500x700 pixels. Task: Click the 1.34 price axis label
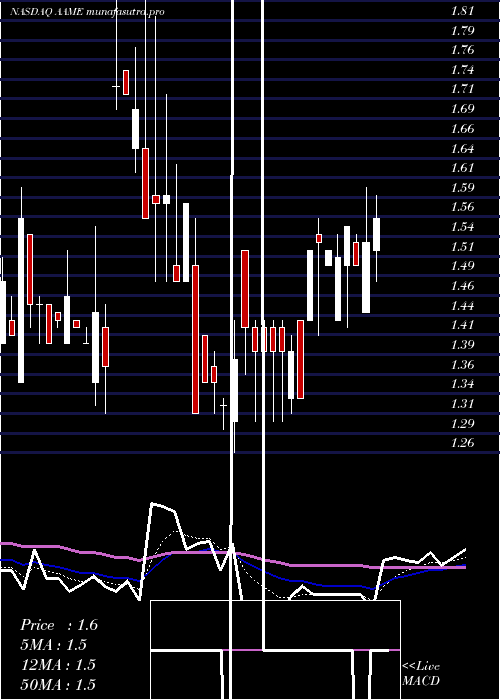point(462,383)
